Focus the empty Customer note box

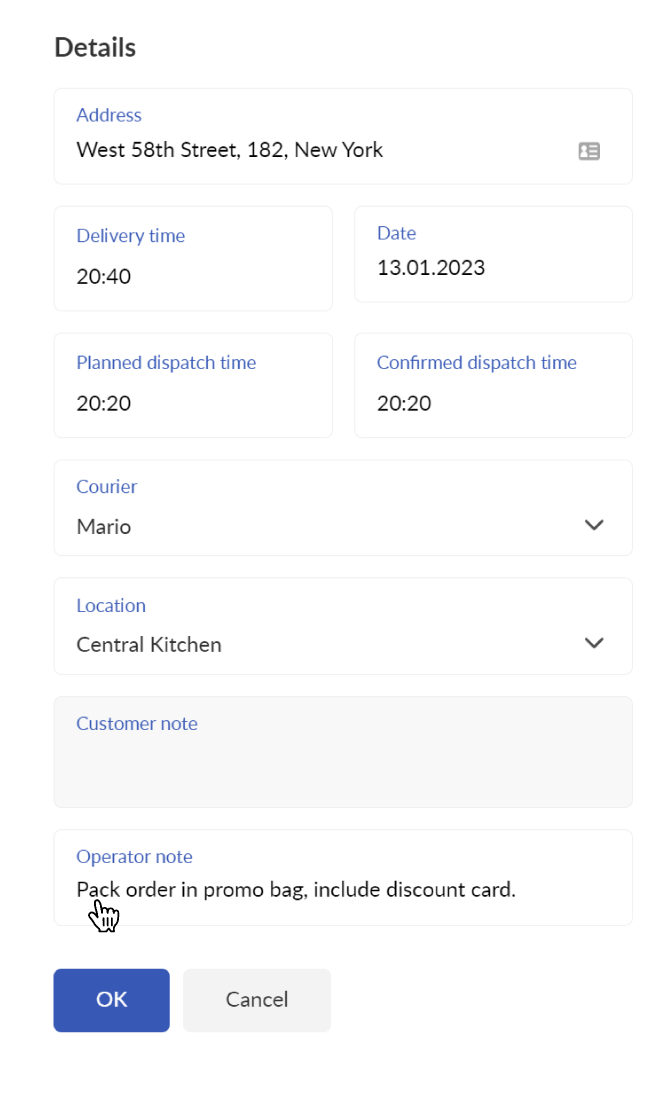[343, 752]
